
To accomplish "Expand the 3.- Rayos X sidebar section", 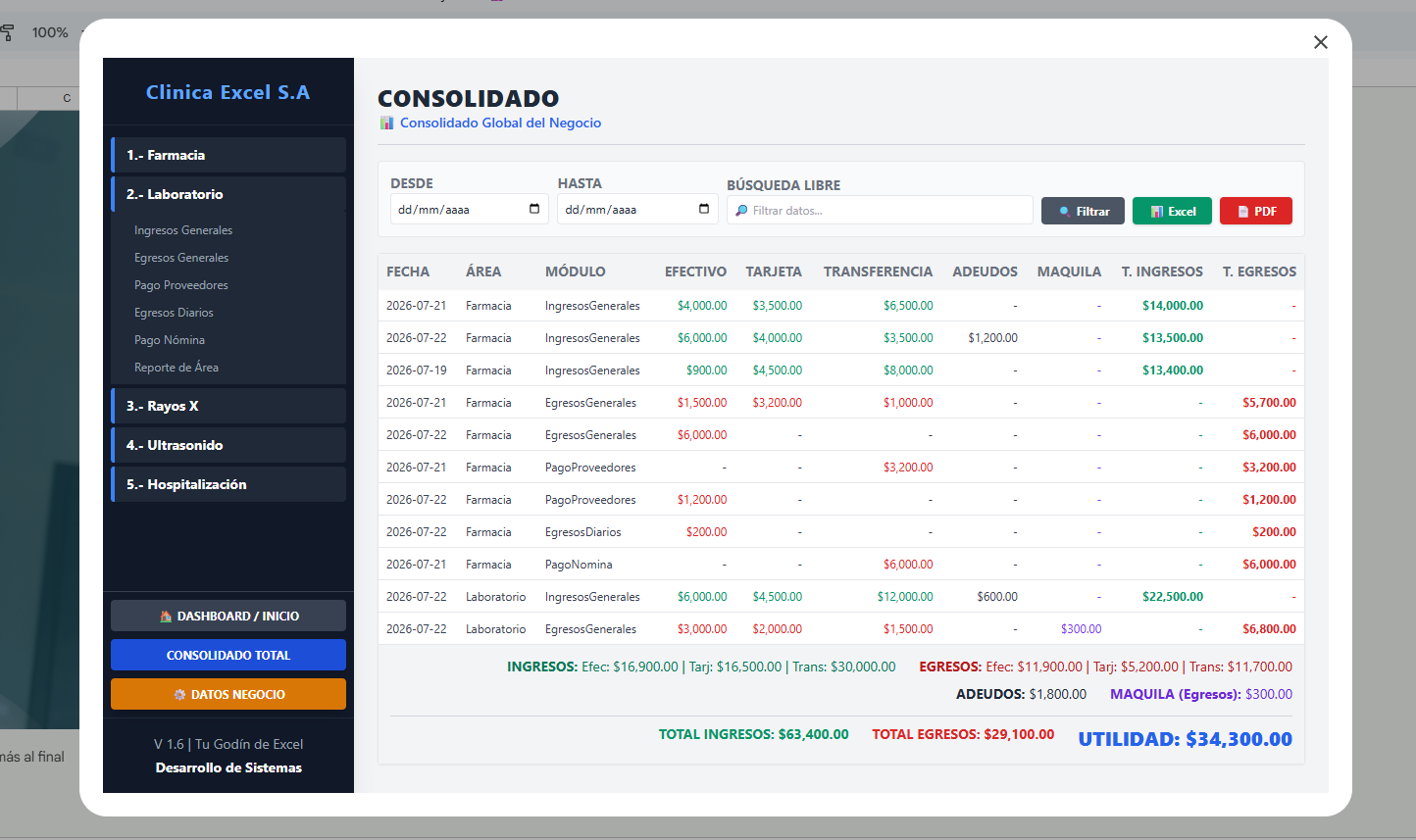I will [x=228, y=406].
